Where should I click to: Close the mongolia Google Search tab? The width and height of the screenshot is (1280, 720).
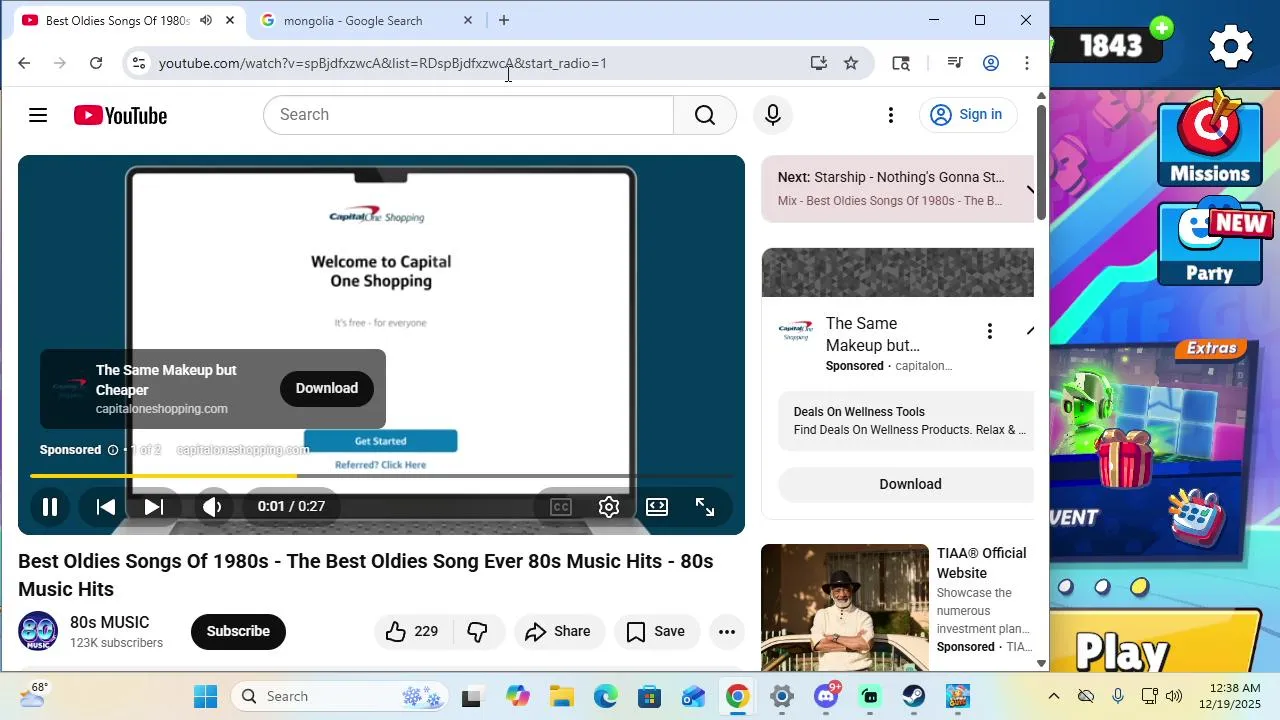tap(467, 20)
